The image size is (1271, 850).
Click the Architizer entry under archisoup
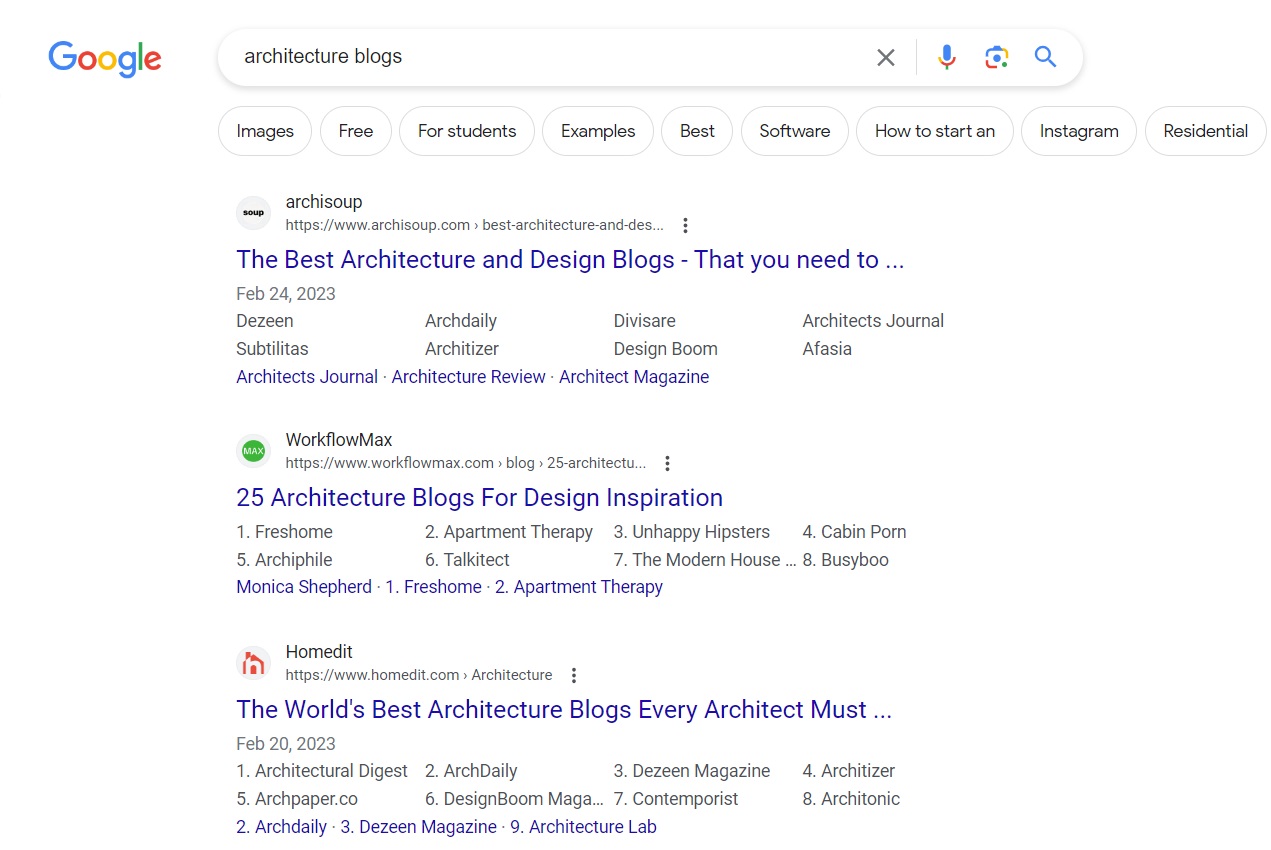click(462, 349)
